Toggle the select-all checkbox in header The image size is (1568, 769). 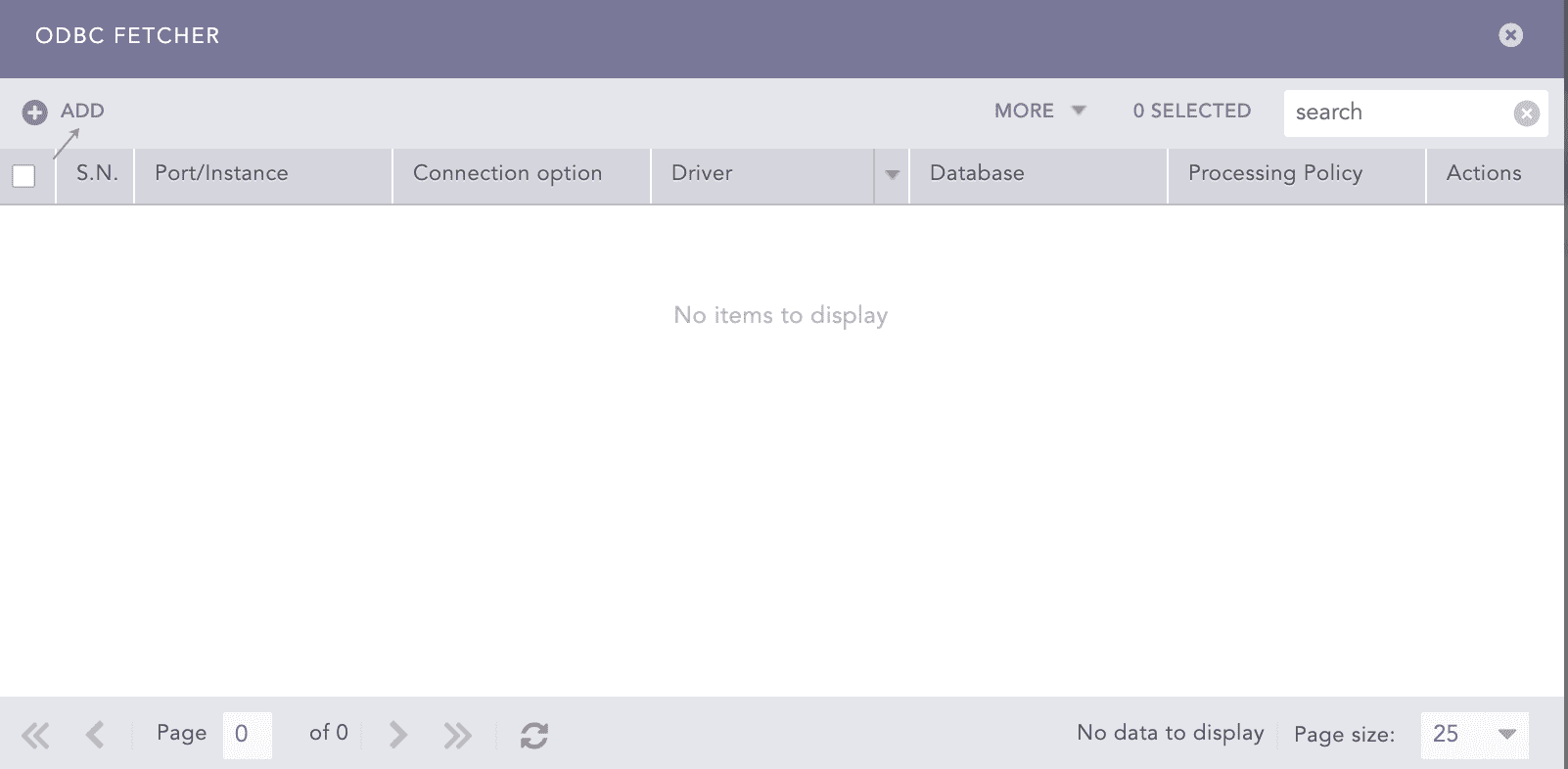(x=23, y=176)
